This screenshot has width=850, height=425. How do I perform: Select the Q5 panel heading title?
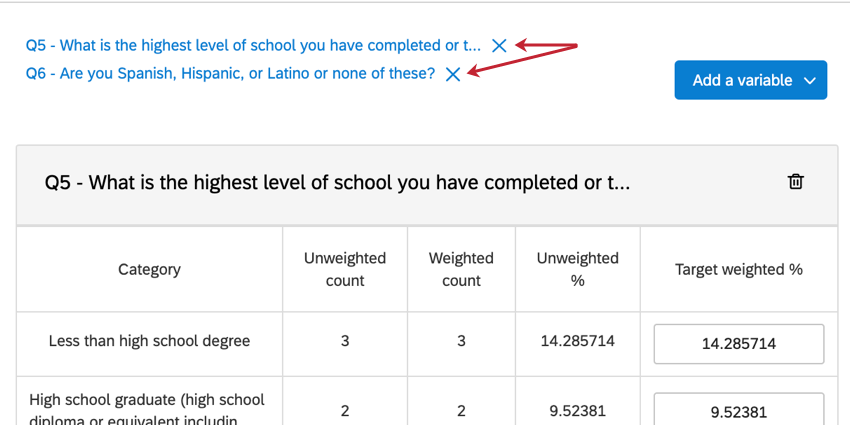(x=337, y=183)
